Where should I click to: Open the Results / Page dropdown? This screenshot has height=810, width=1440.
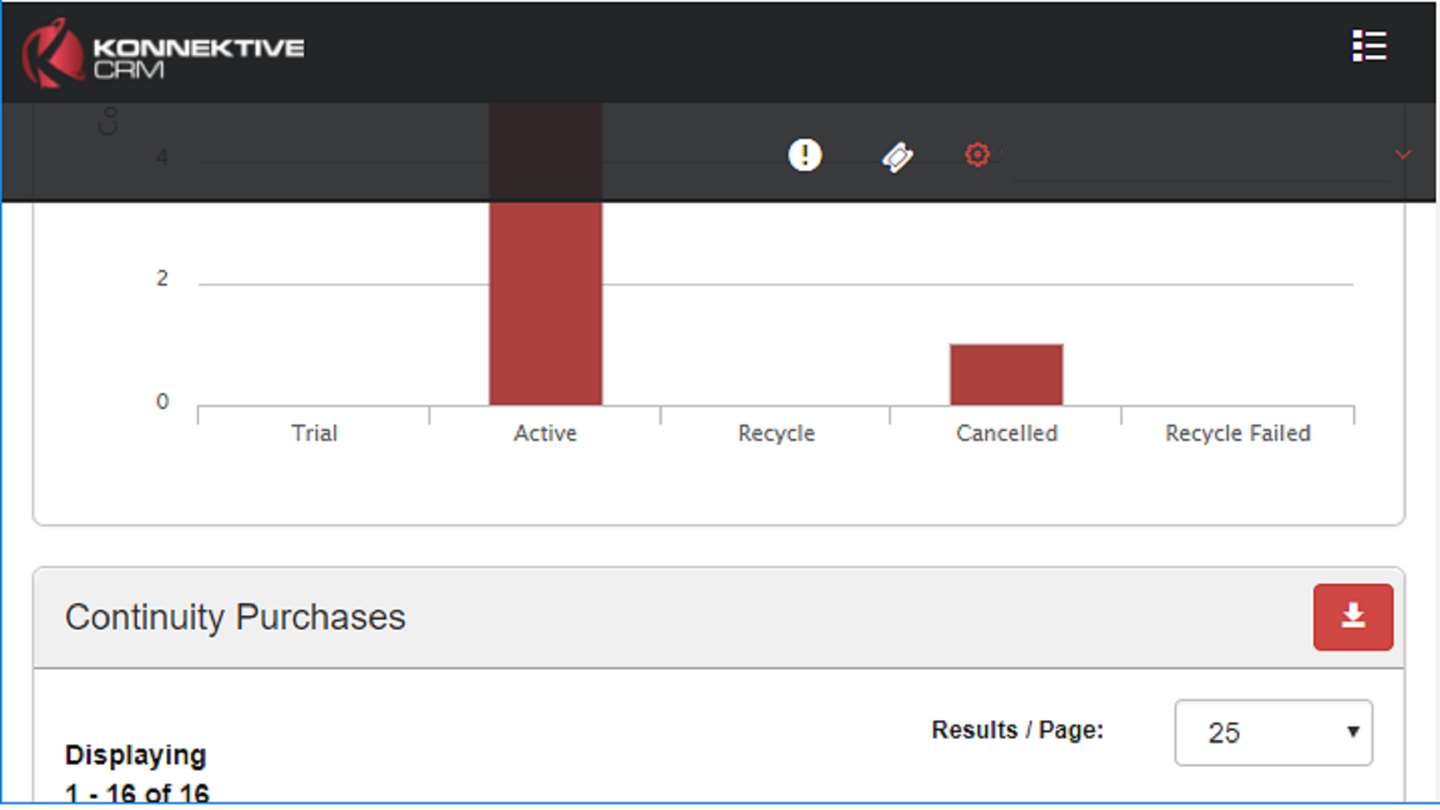[x=1274, y=733]
